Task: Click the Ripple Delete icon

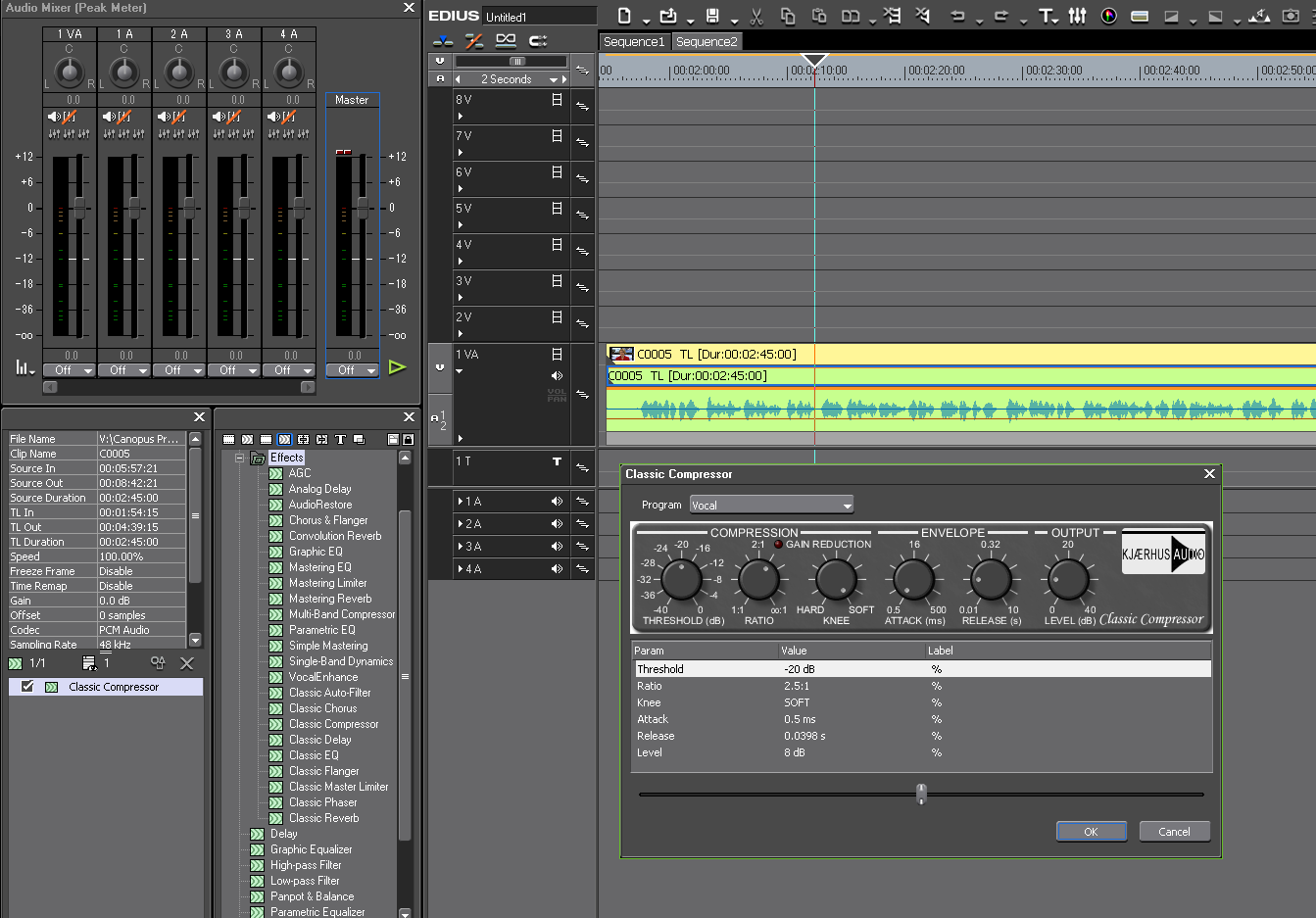Action: pos(892,16)
